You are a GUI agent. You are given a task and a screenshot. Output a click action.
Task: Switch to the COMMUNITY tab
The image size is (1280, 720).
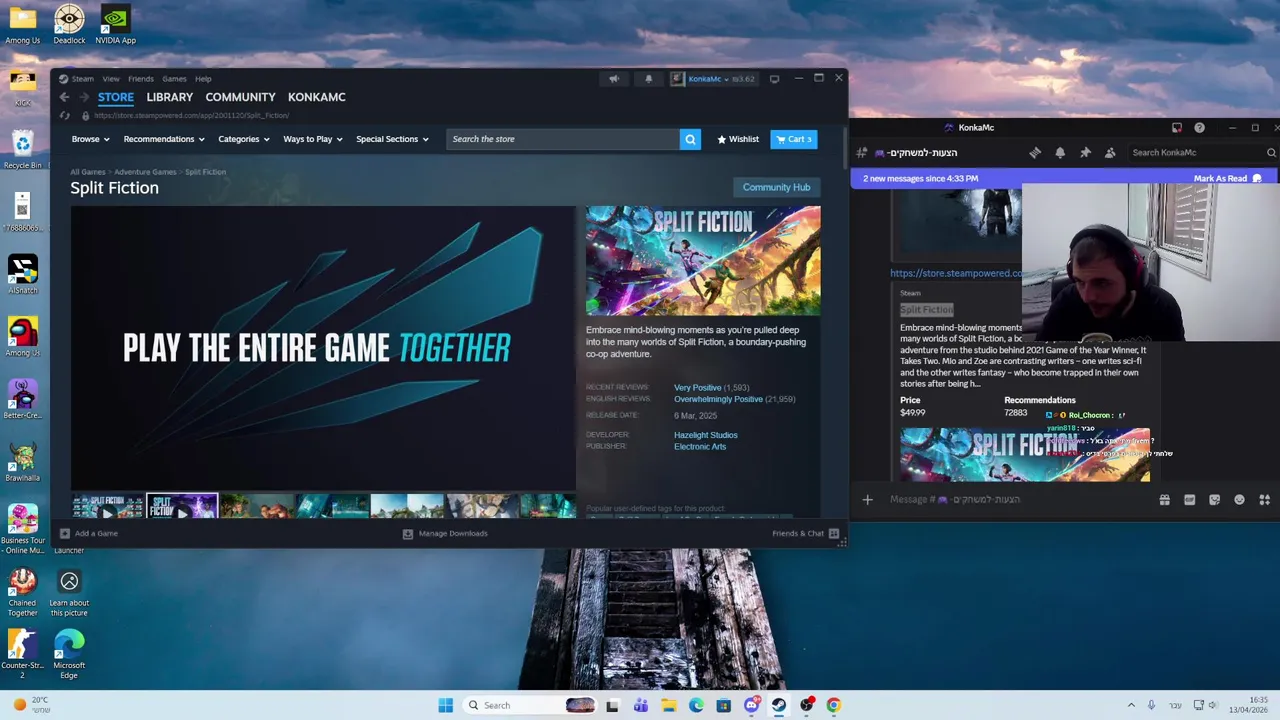[x=240, y=97]
